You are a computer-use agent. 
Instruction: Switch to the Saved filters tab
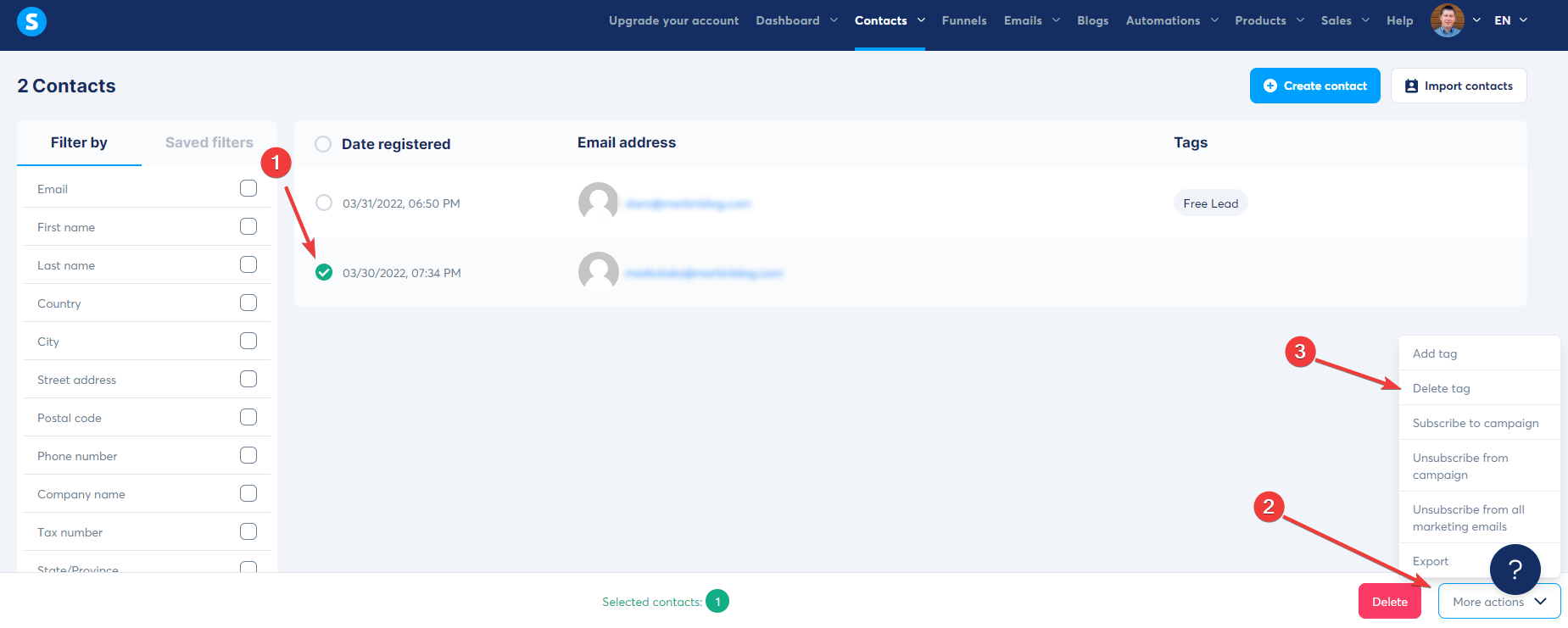click(209, 142)
